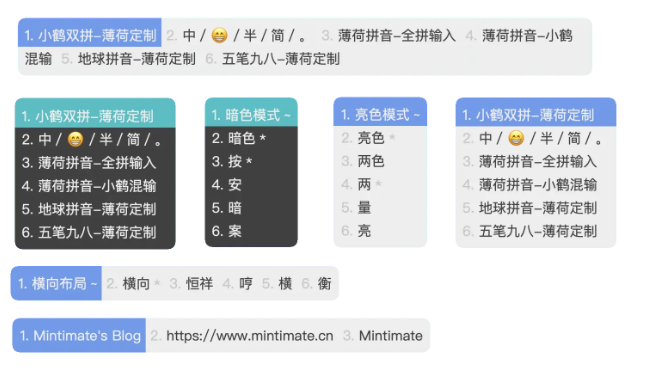Choose candidate 2 暗色 in dark panel
651x381 pixels.
tap(251, 138)
